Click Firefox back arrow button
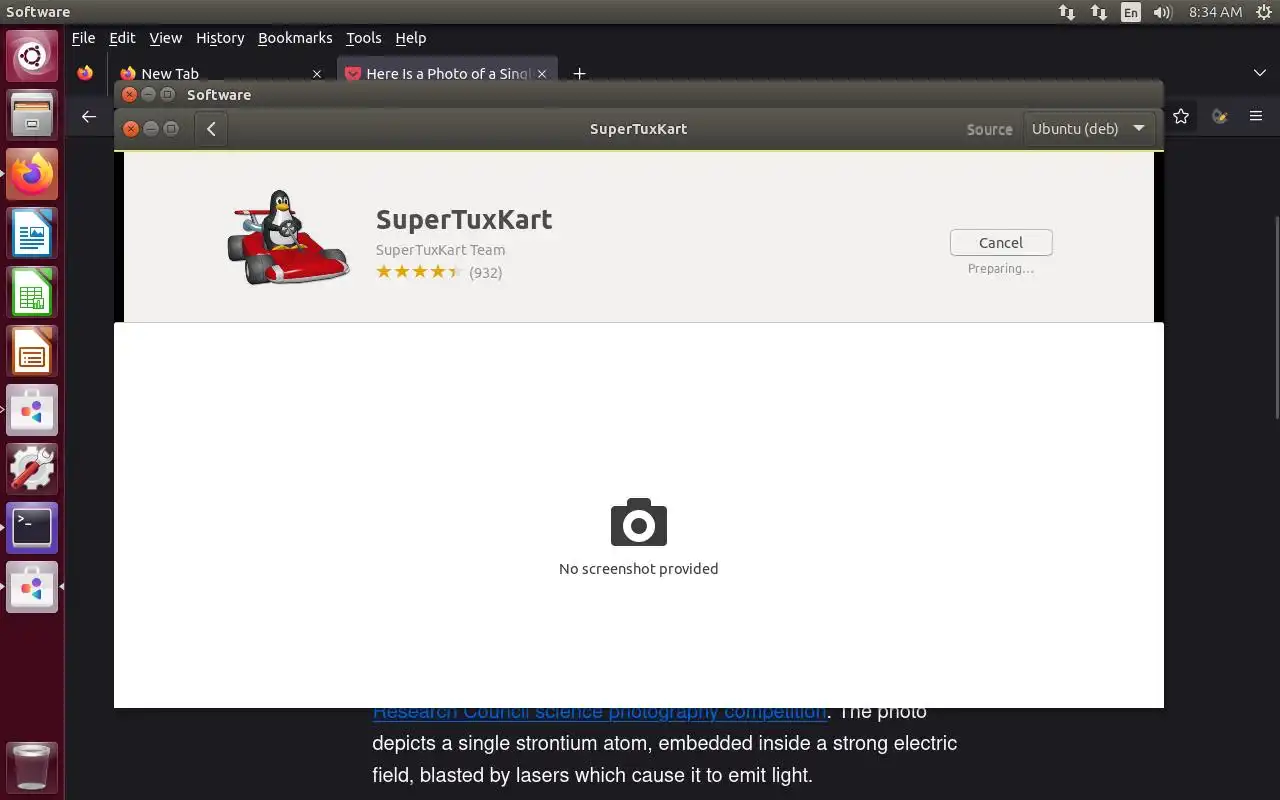1280x800 pixels. tap(89, 116)
